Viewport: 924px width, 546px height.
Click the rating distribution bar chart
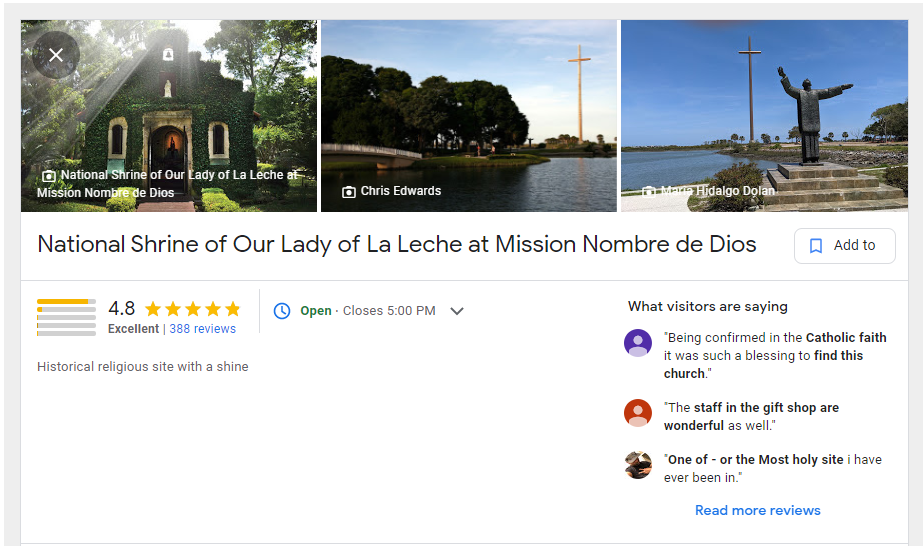coord(66,317)
